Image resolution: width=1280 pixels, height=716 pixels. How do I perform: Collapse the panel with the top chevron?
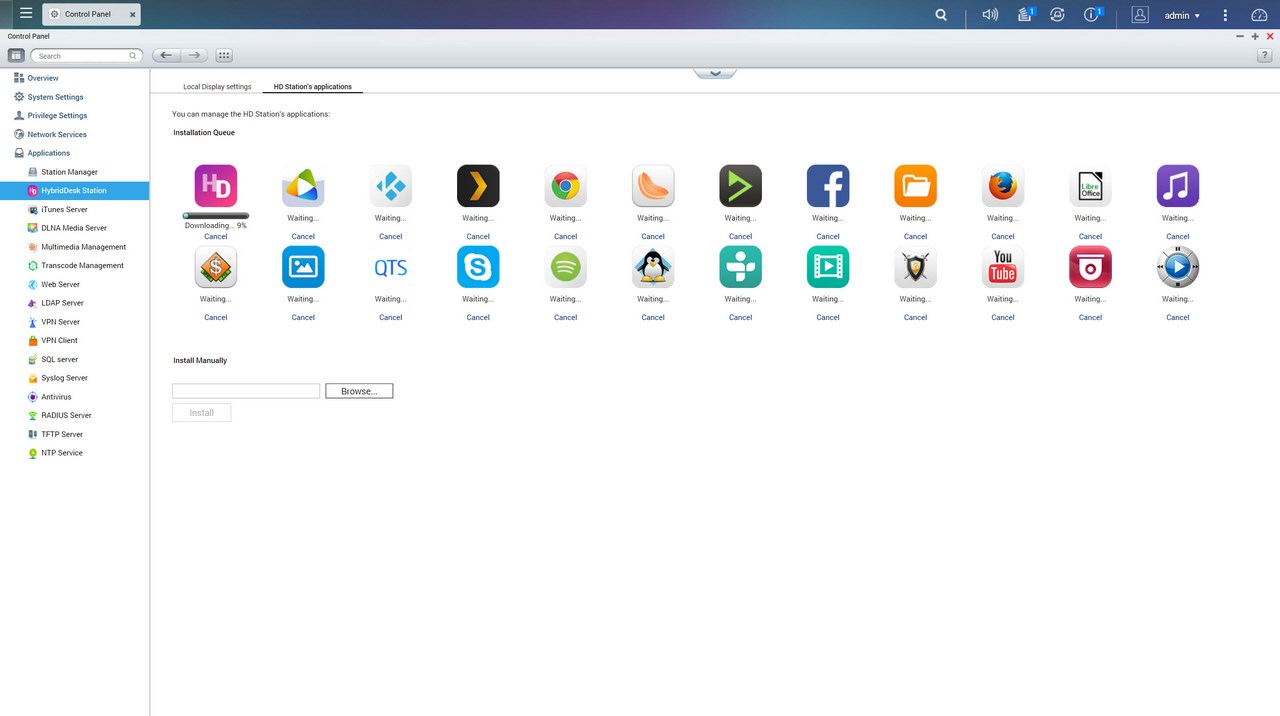[715, 73]
